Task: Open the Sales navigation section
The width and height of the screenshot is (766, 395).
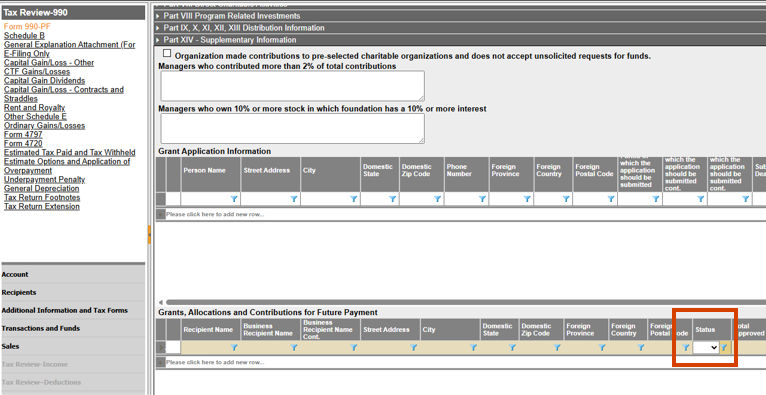Action: pos(73,347)
